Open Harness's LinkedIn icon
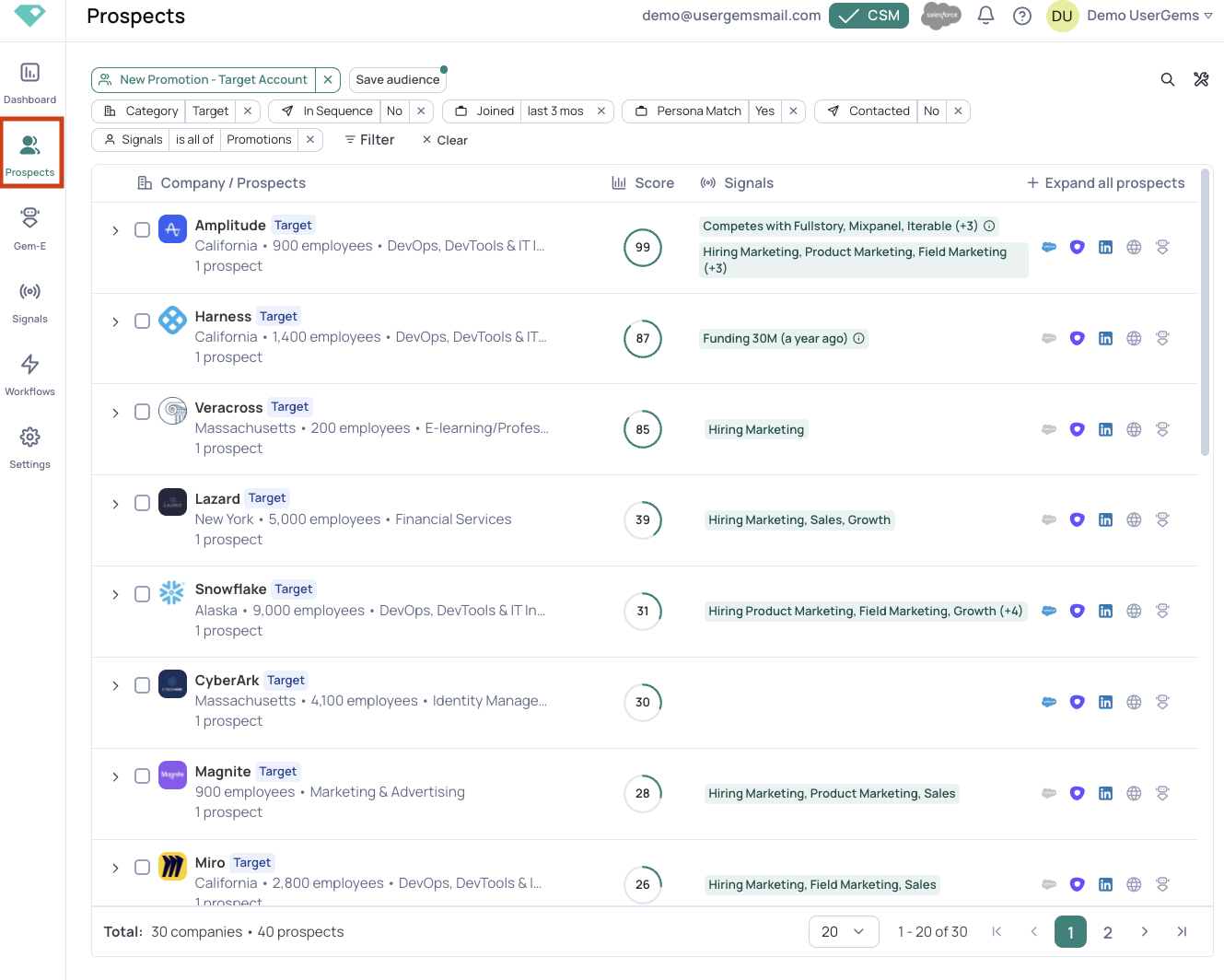The height and width of the screenshot is (980, 1224). point(1105,338)
